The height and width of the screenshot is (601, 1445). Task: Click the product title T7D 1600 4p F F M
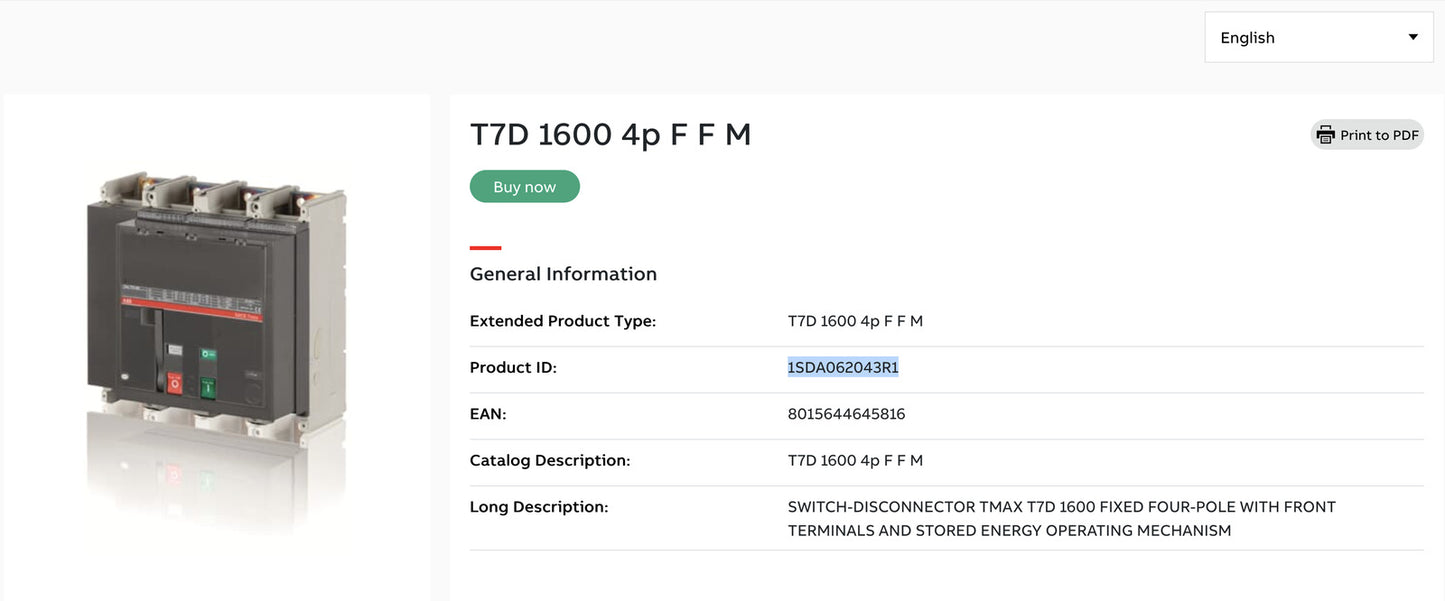click(611, 133)
